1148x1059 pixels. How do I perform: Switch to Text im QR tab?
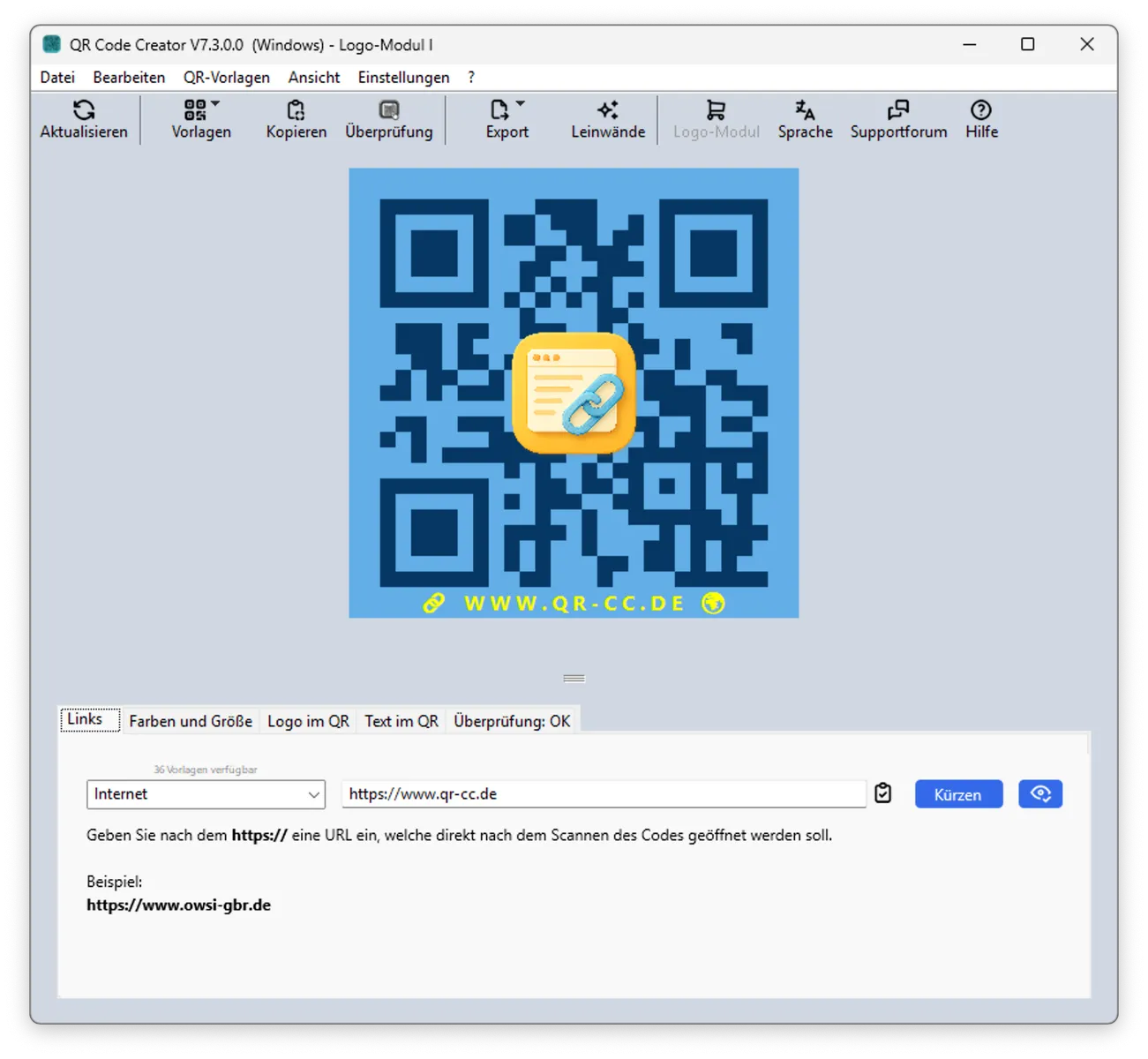[x=401, y=721]
